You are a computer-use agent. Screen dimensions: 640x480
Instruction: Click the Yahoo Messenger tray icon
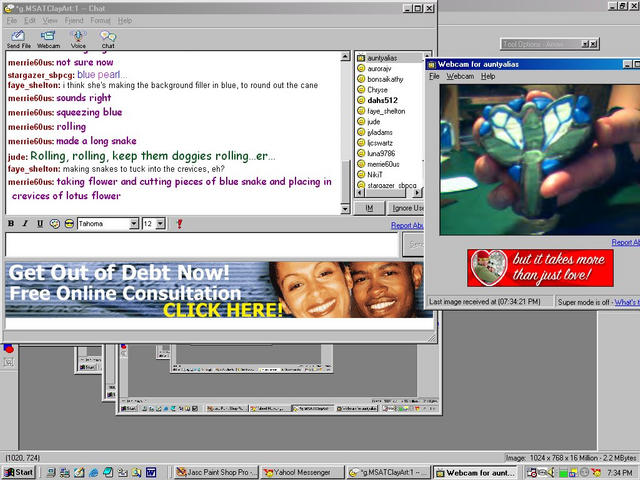[596, 473]
